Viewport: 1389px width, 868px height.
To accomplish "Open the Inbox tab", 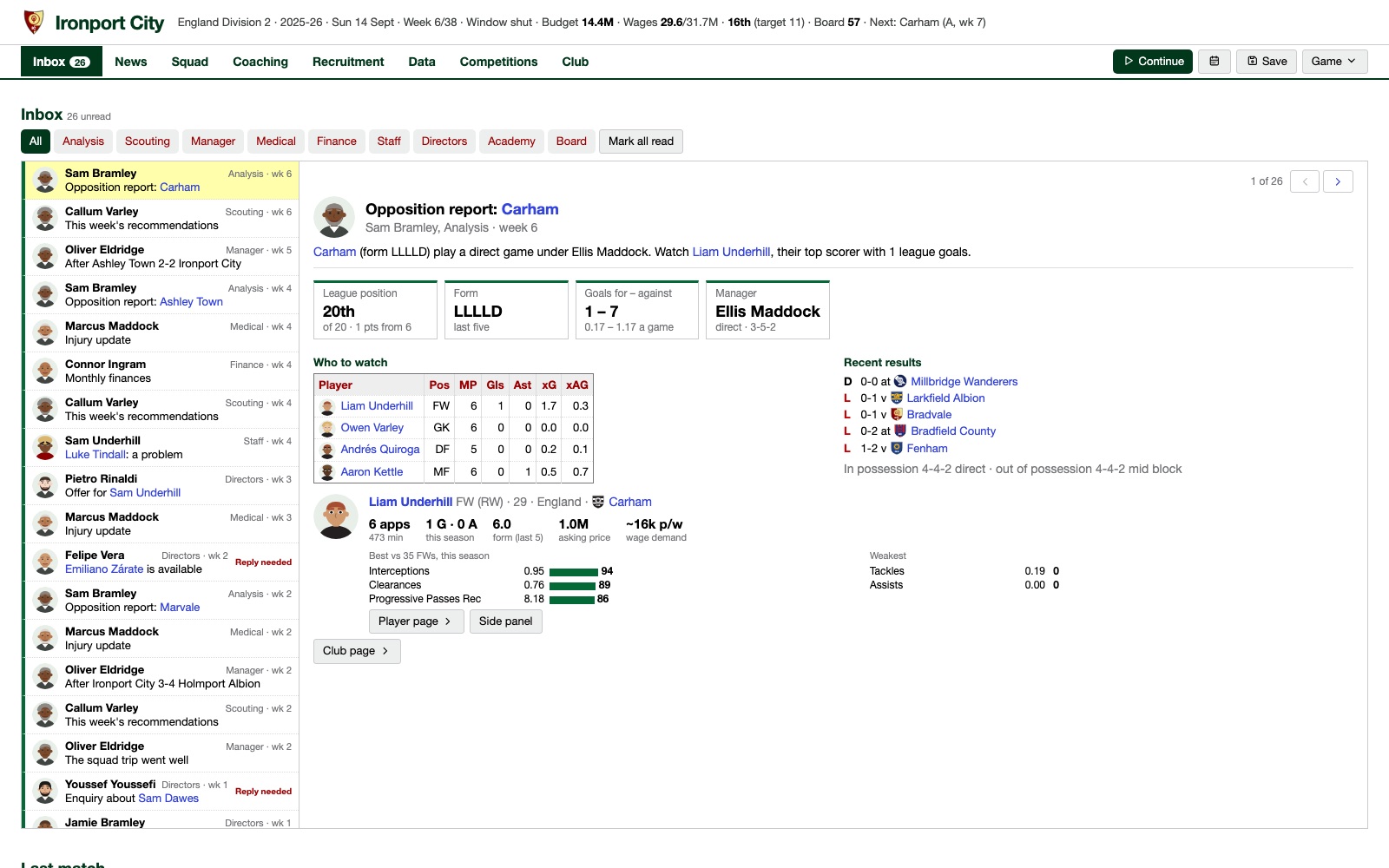I will (62, 62).
